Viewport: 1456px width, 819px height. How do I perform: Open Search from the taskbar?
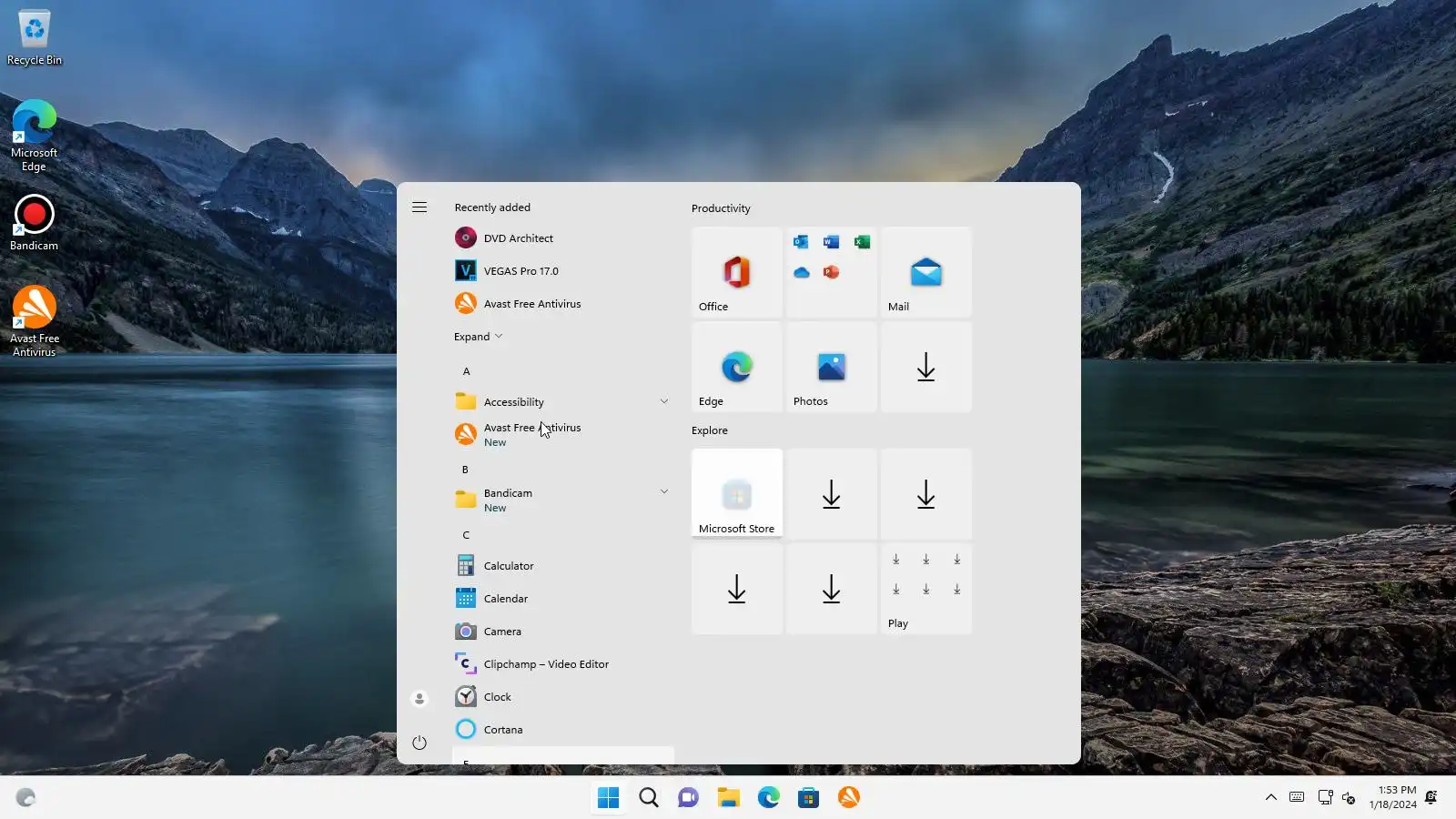(649, 798)
